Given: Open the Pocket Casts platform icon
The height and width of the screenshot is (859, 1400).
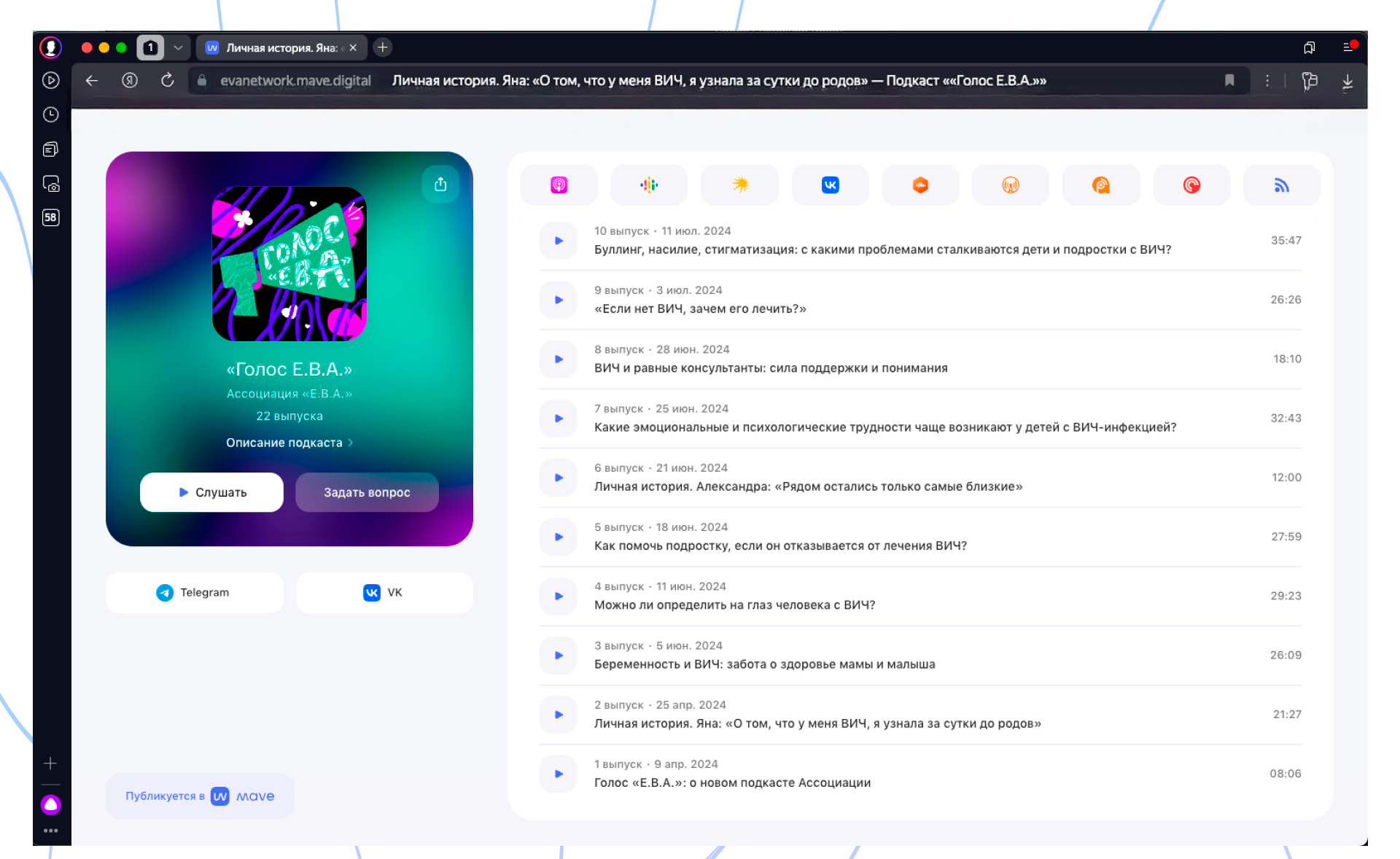Looking at the screenshot, I should [x=1191, y=185].
